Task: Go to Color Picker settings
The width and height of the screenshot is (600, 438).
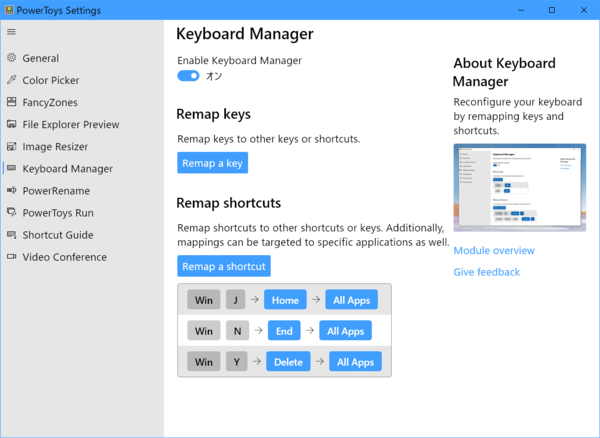Action: [82, 80]
